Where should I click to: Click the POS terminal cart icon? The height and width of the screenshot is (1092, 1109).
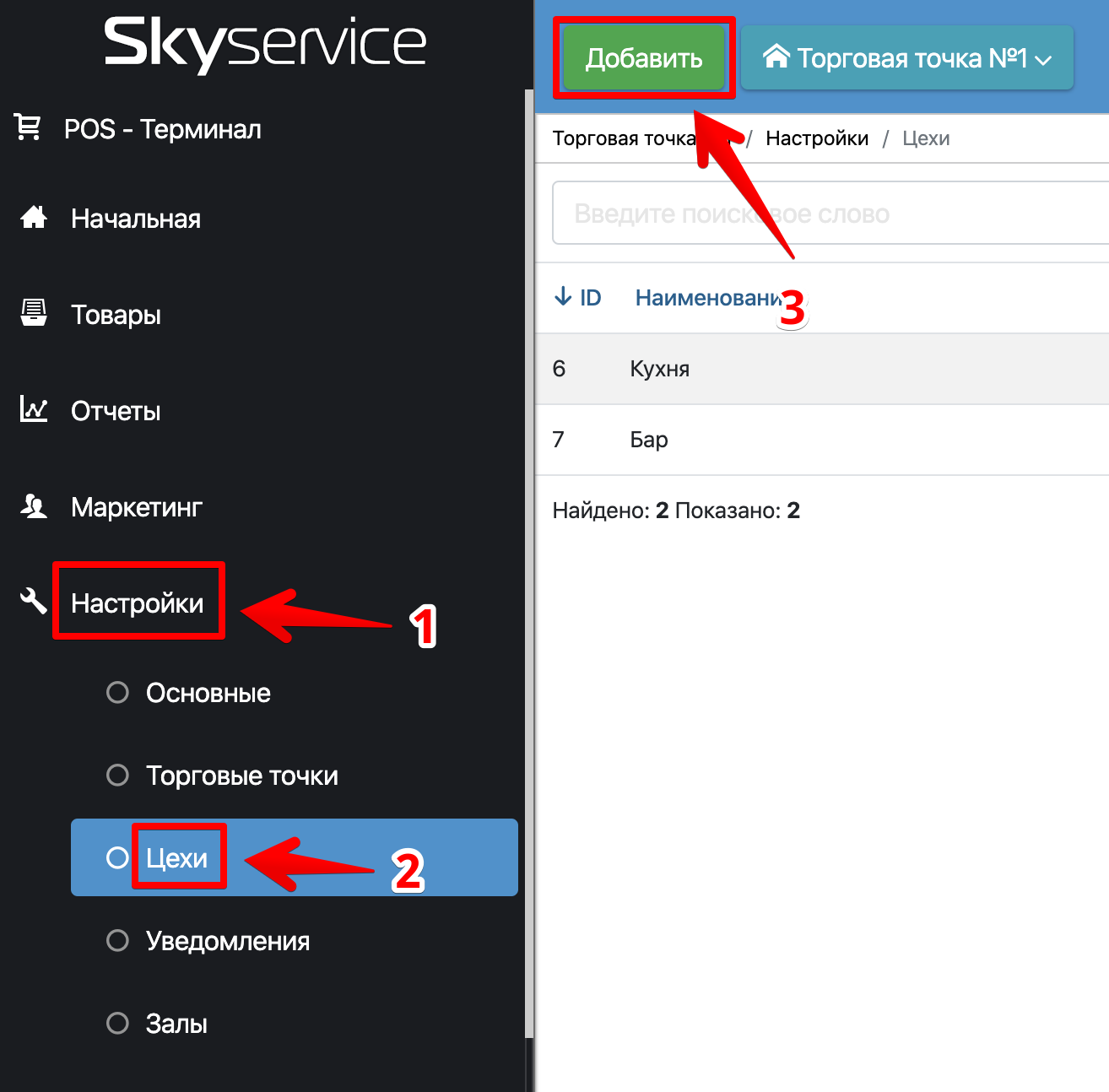28,128
